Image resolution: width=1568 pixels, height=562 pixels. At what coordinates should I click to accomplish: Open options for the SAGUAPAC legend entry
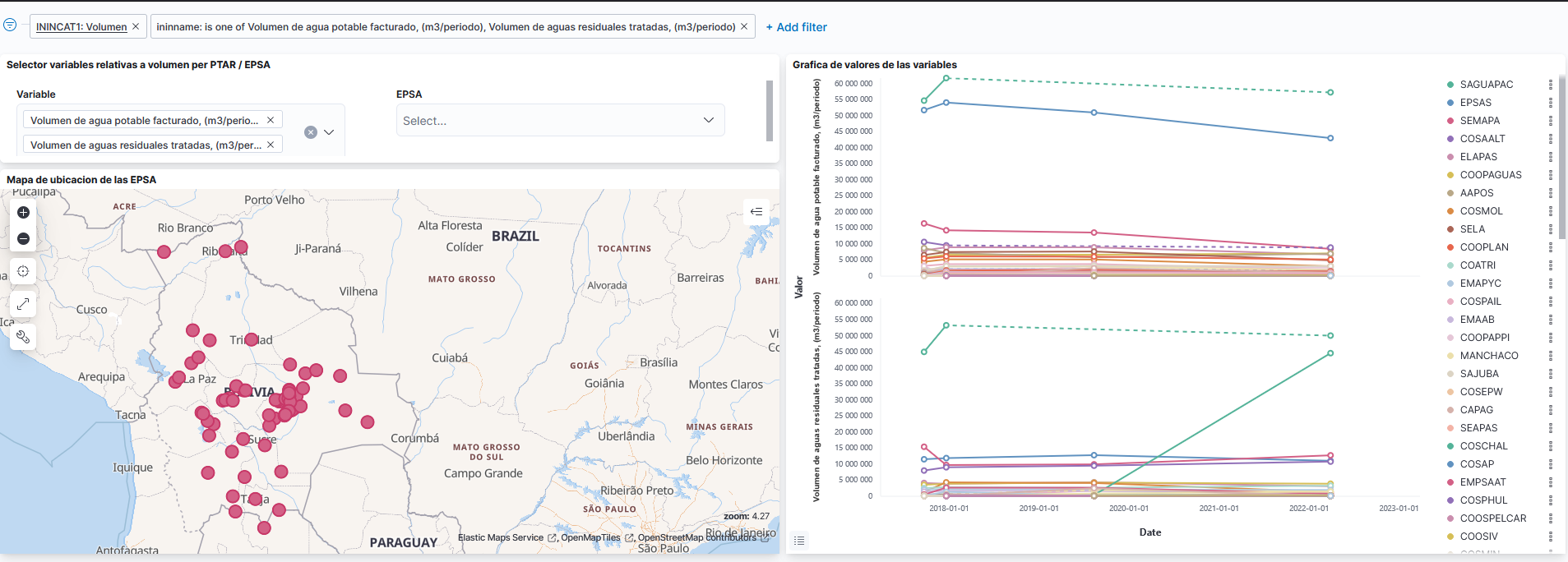1551,85
